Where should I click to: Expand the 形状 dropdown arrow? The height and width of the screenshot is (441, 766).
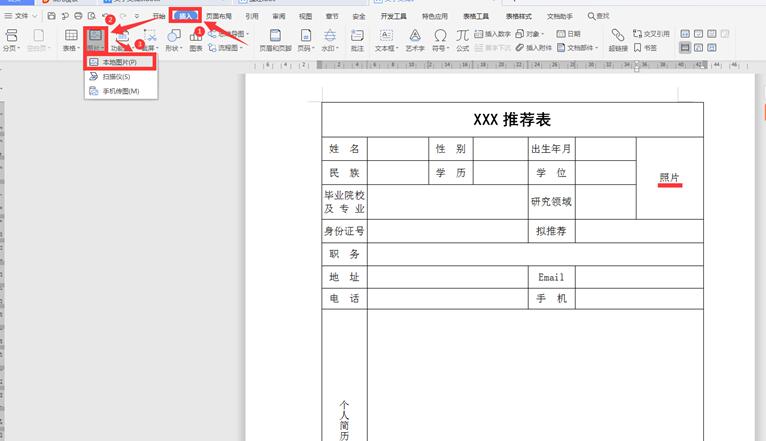click(x=181, y=48)
